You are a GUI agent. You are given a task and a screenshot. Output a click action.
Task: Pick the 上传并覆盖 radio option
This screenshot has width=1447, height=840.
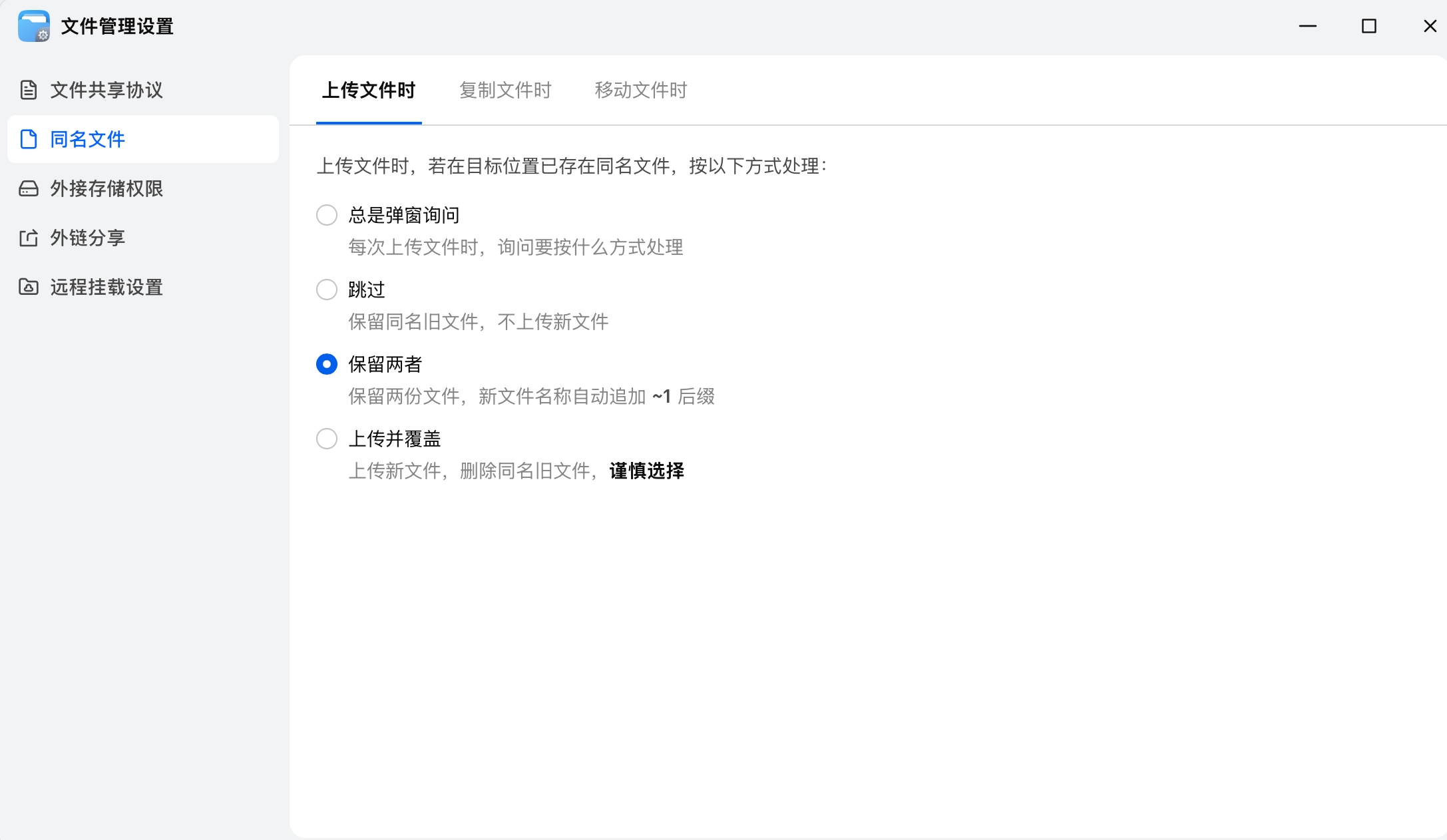[x=327, y=439]
